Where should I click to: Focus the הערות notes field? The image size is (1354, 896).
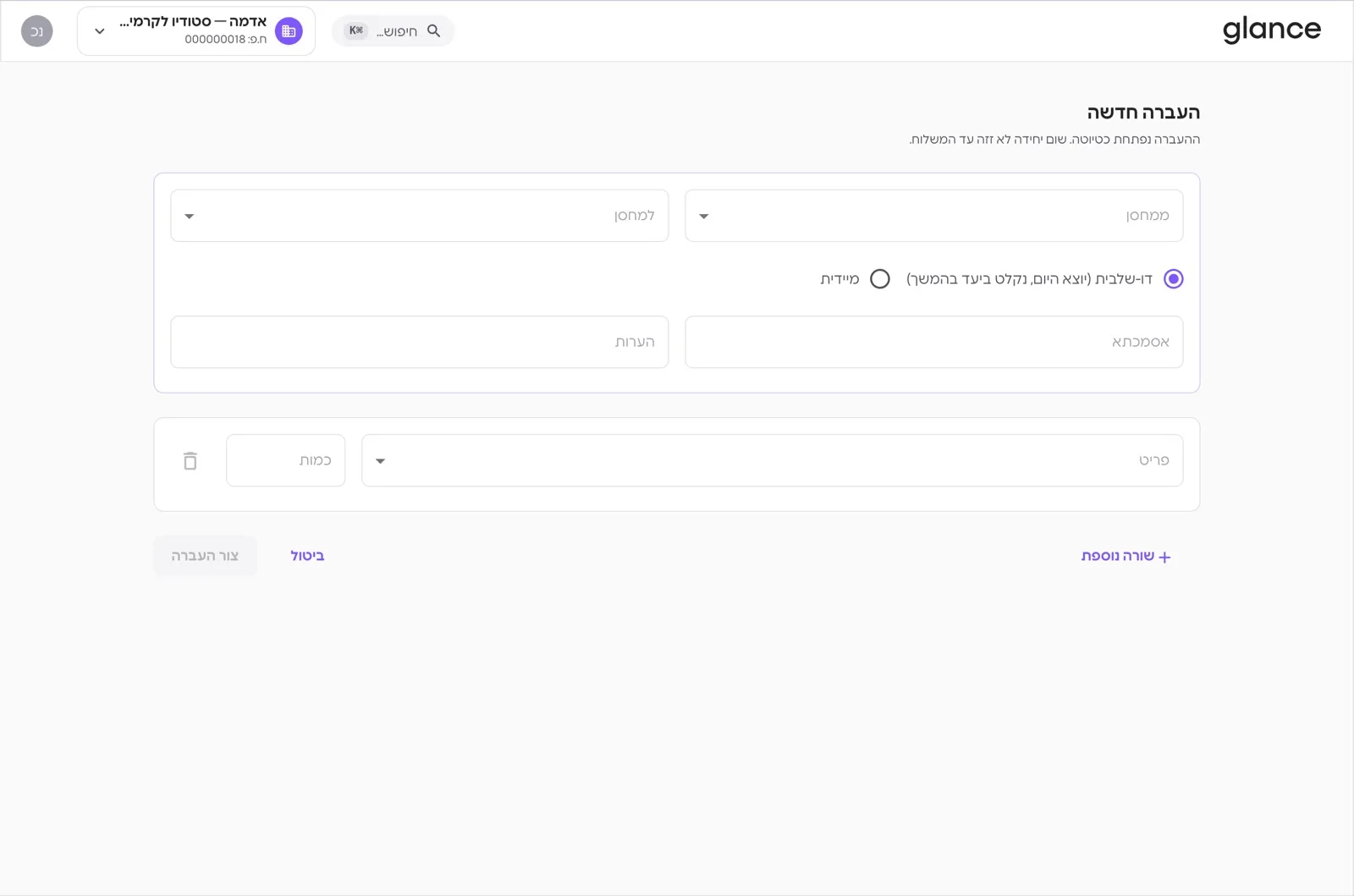pos(420,342)
